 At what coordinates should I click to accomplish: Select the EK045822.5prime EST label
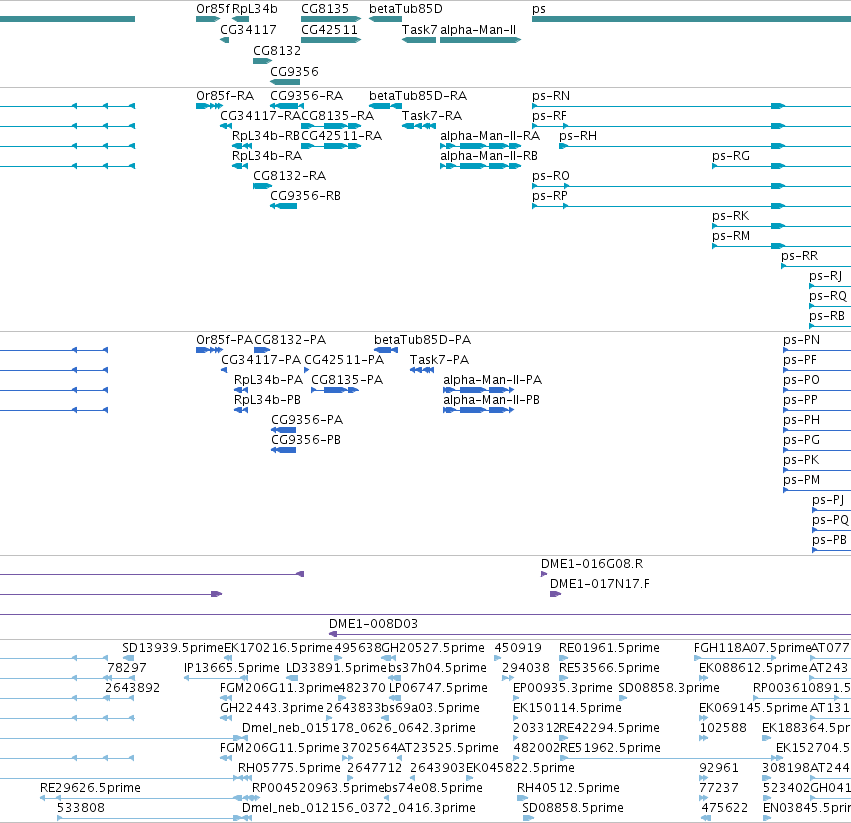click(520, 768)
